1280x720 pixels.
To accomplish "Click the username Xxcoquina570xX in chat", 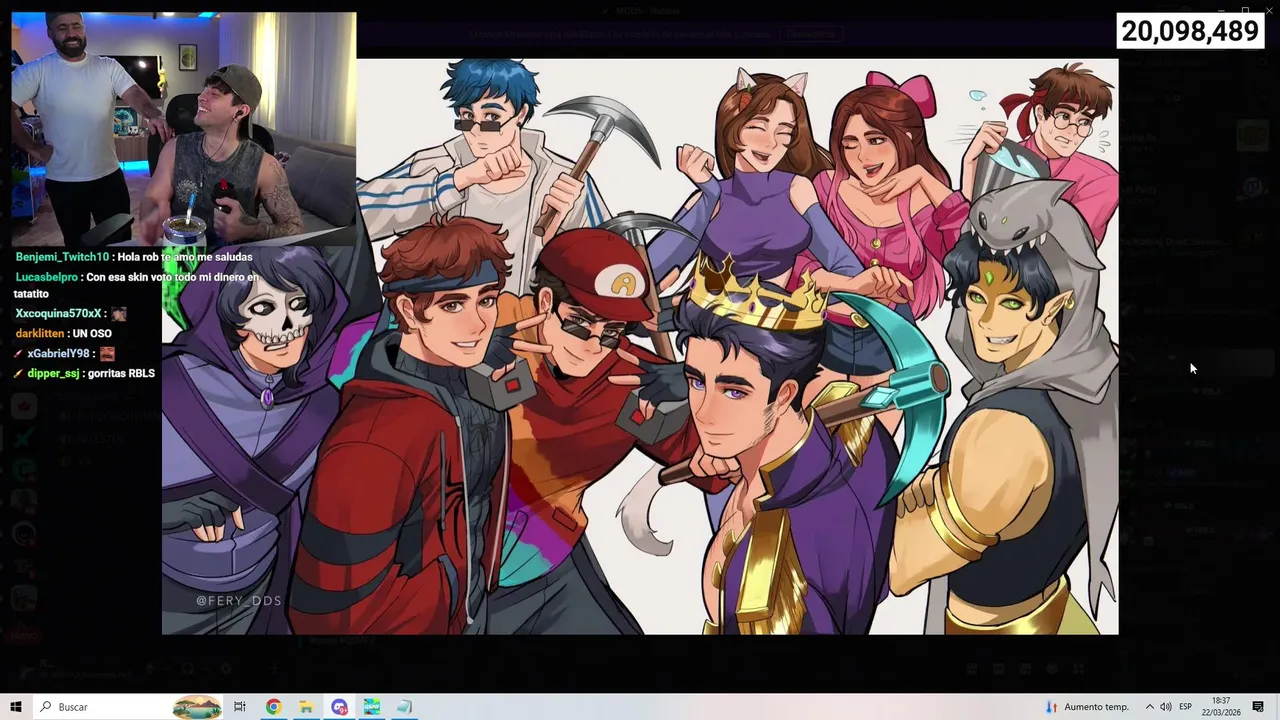I will pos(59,314).
